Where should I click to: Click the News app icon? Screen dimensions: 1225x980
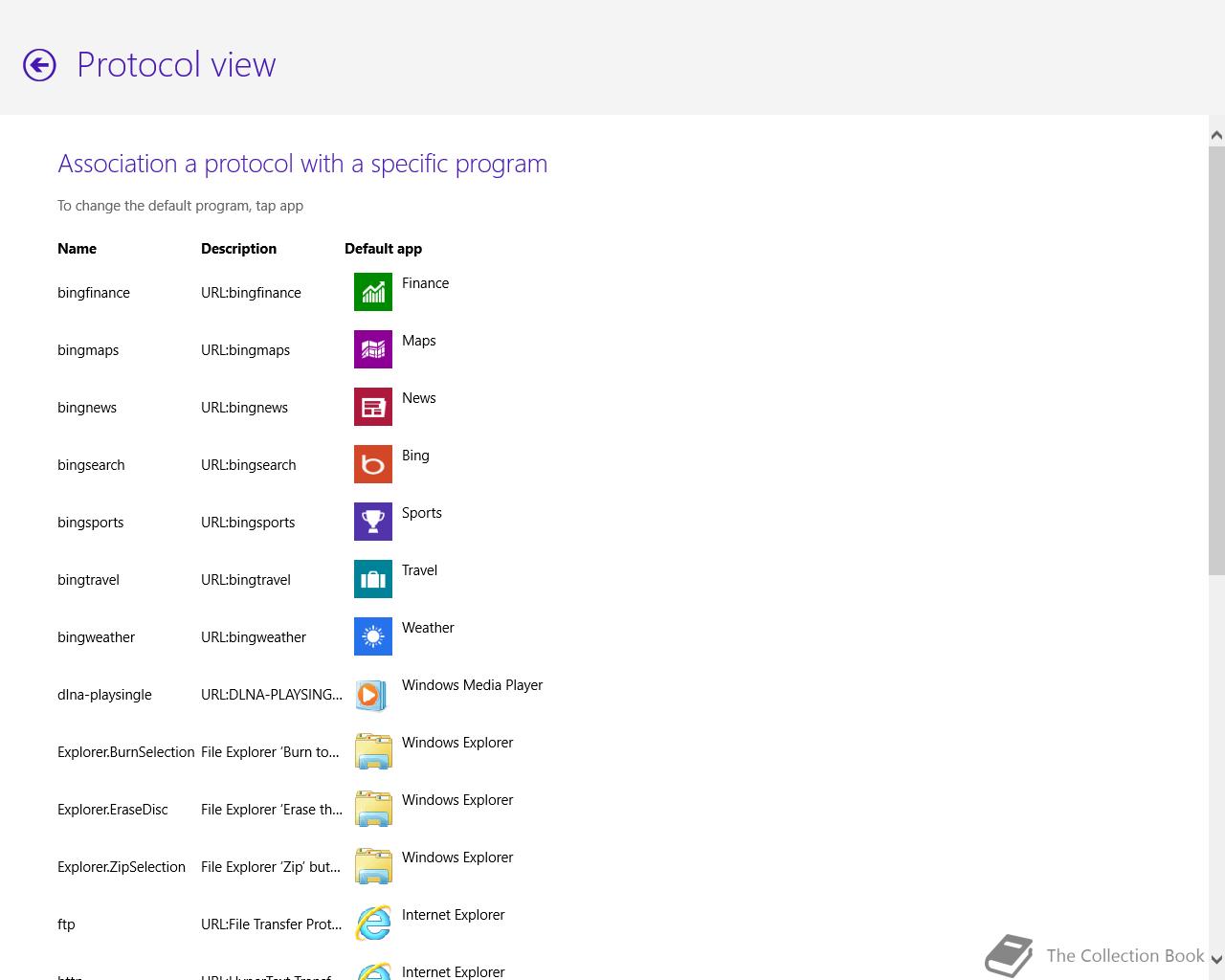(x=373, y=407)
